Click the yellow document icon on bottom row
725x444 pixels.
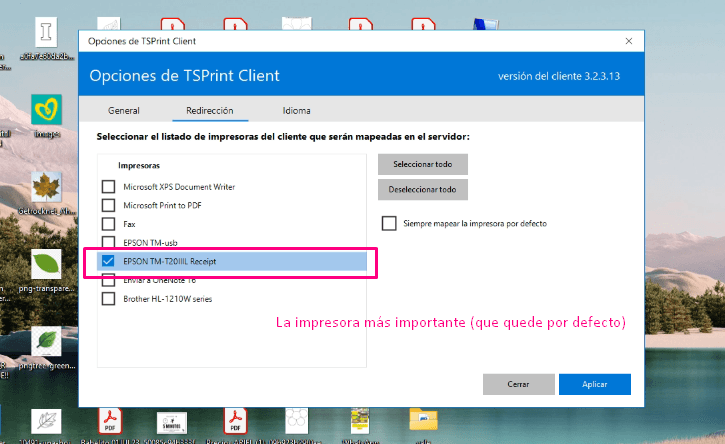(360, 420)
